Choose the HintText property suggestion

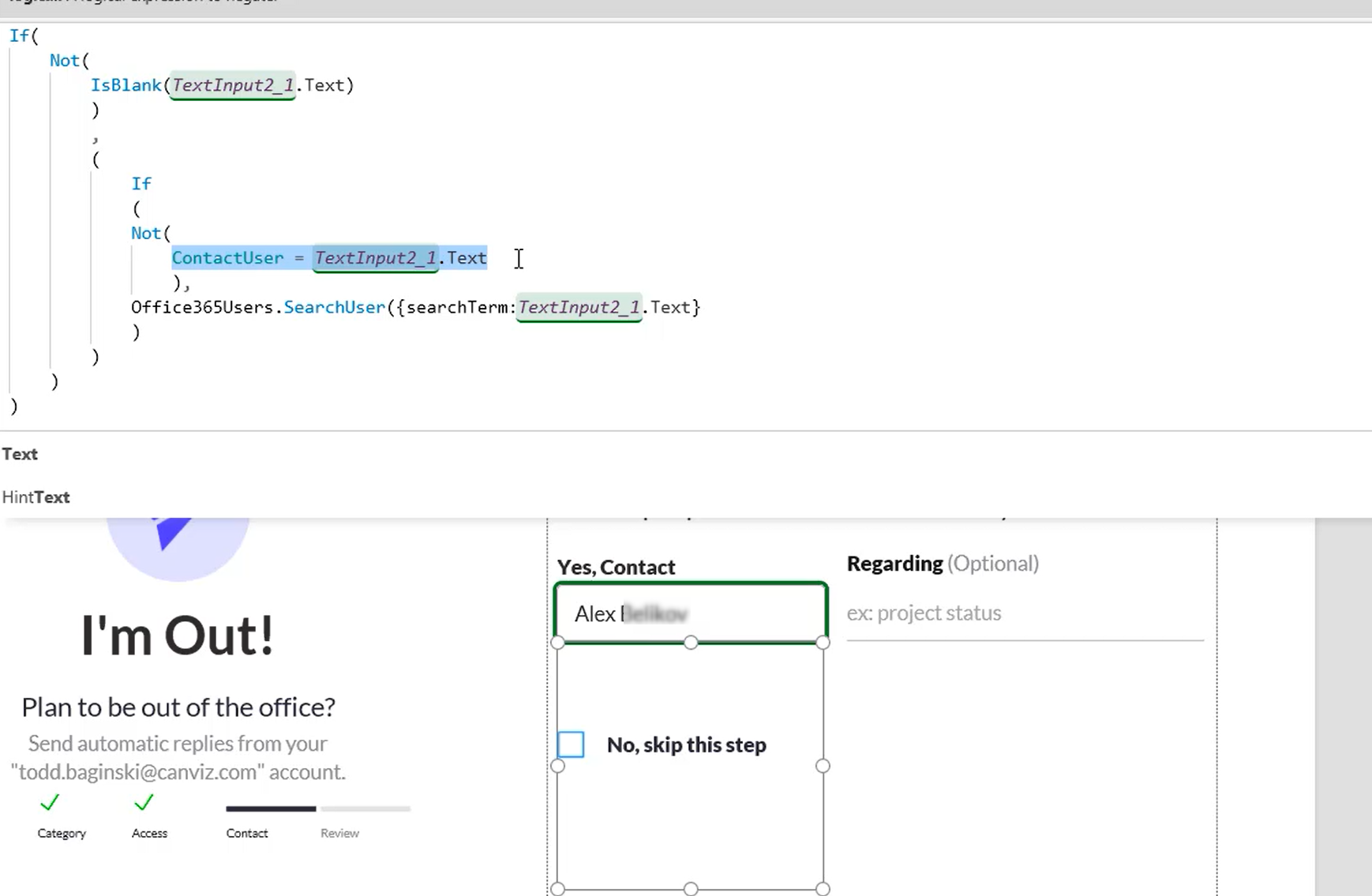(x=36, y=497)
